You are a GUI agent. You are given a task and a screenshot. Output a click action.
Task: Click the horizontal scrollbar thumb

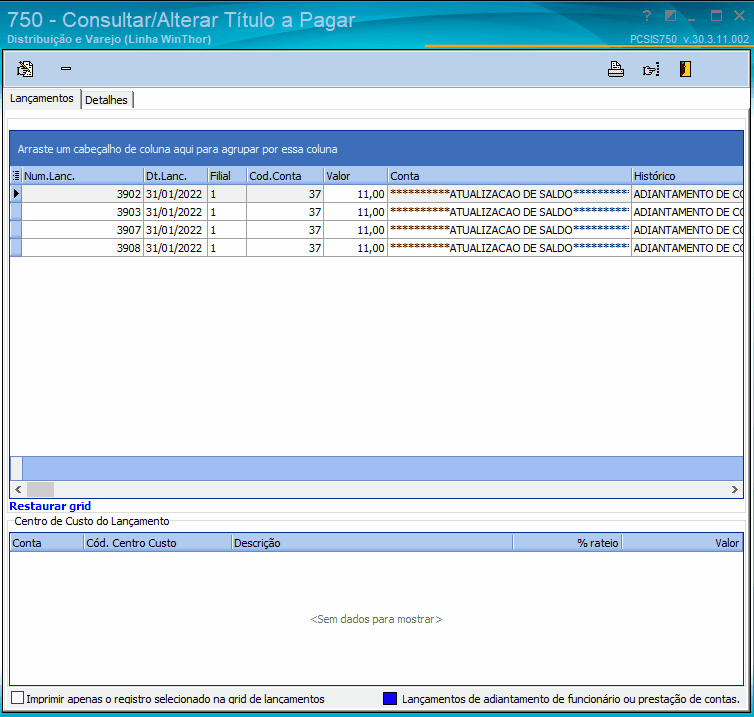(x=40, y=490)
